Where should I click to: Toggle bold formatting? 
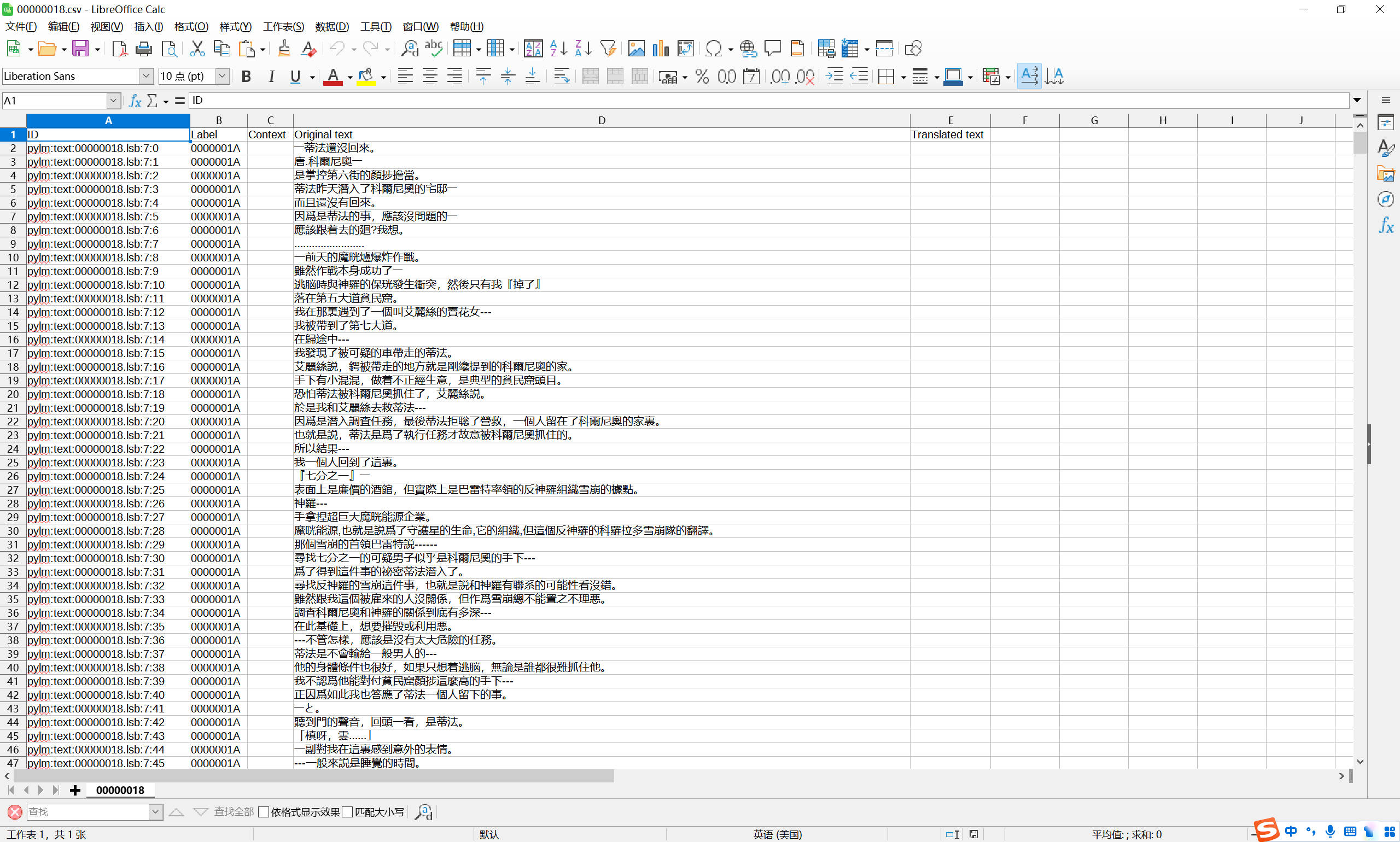coord(246,76)
